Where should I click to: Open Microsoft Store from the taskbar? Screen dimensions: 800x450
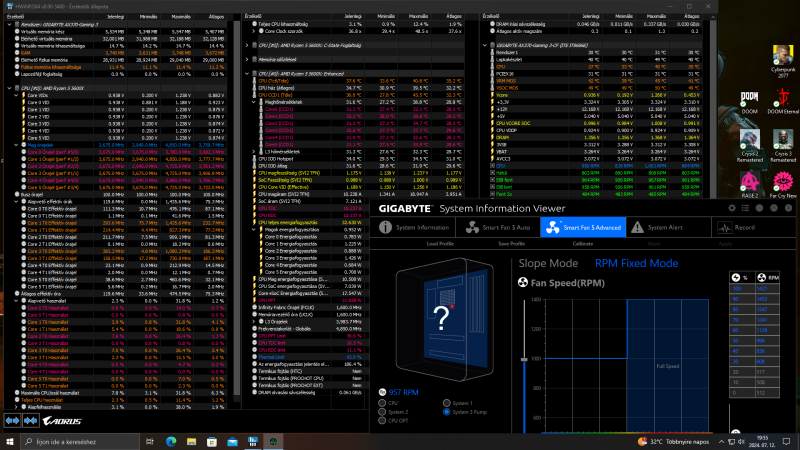(x=212, y=441)
